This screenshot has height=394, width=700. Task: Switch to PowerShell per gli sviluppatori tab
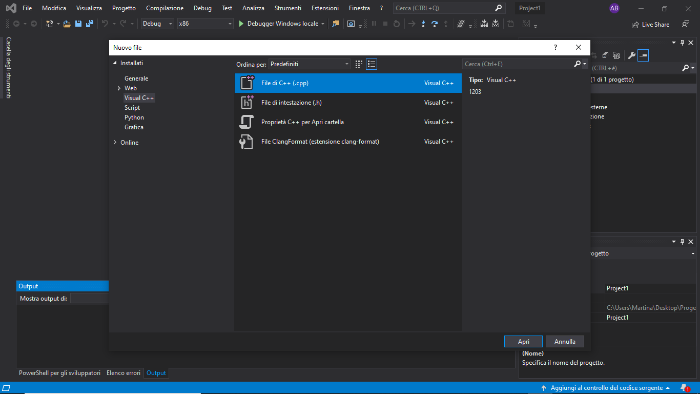click(59, 373)
